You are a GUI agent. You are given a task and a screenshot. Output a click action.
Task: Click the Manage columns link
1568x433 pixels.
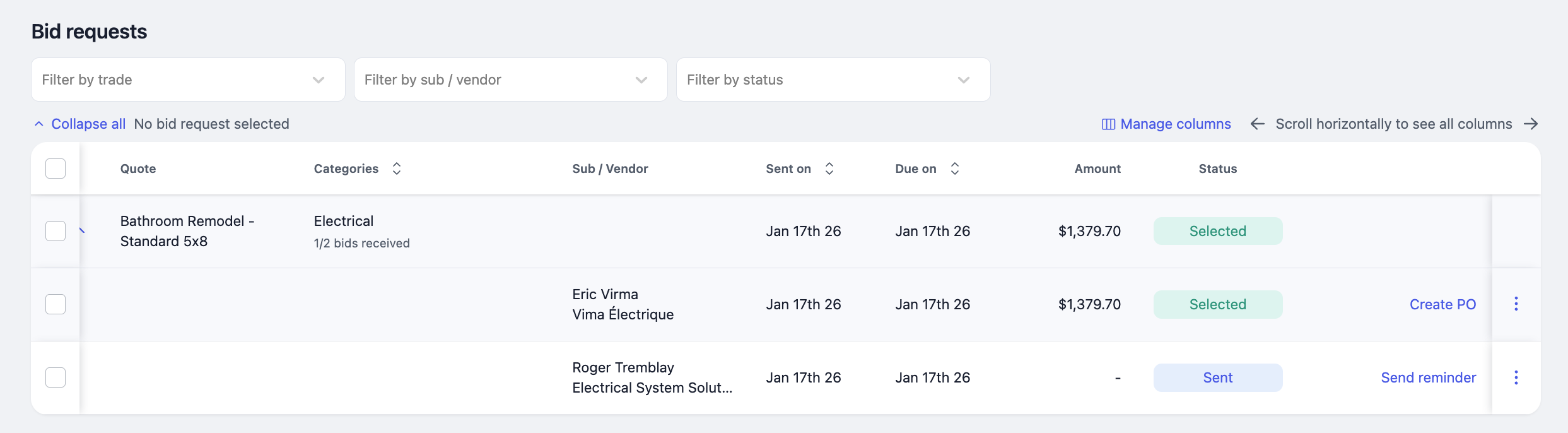pos(1175,124)
